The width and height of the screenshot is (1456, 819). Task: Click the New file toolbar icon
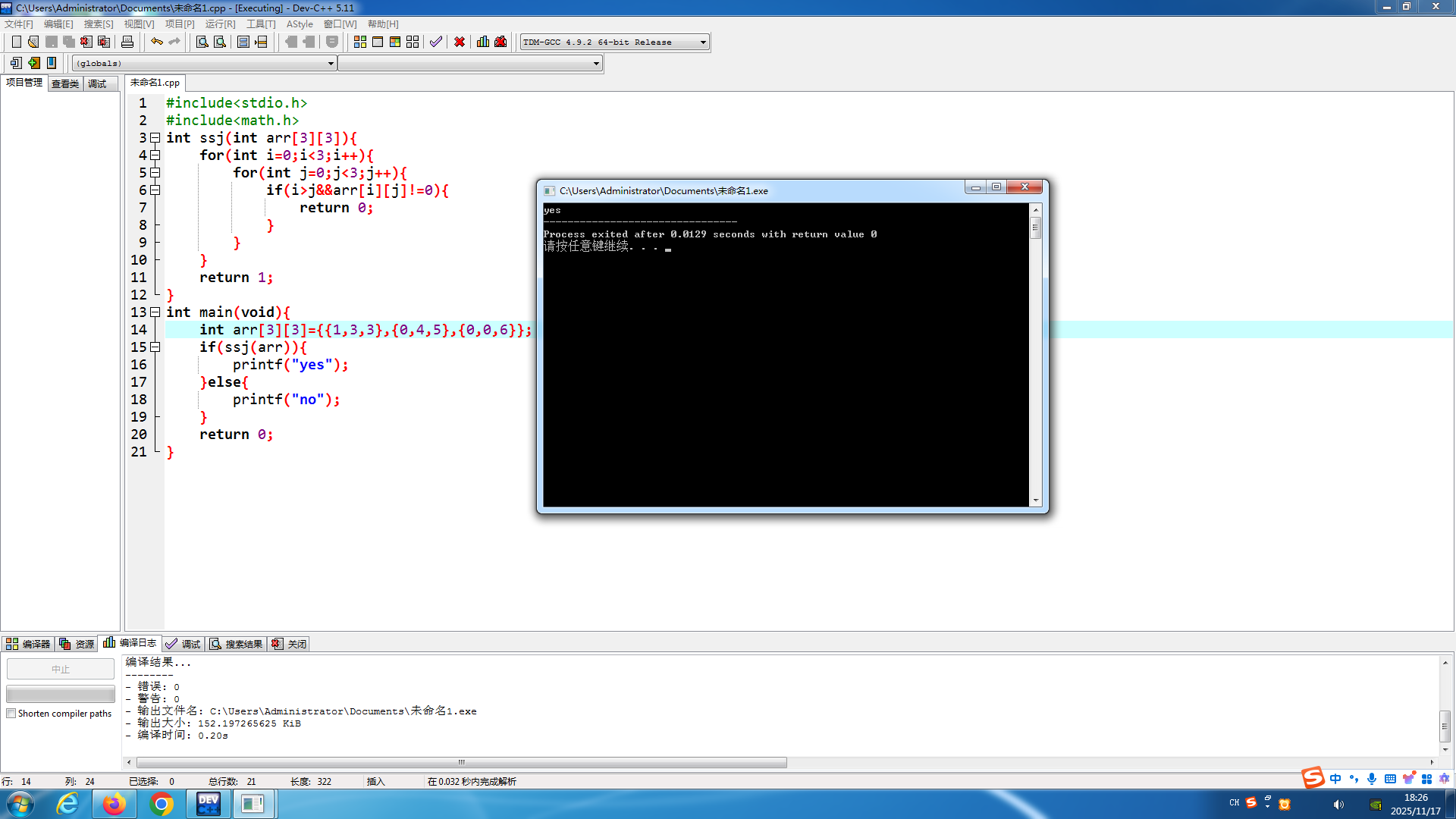16,42
